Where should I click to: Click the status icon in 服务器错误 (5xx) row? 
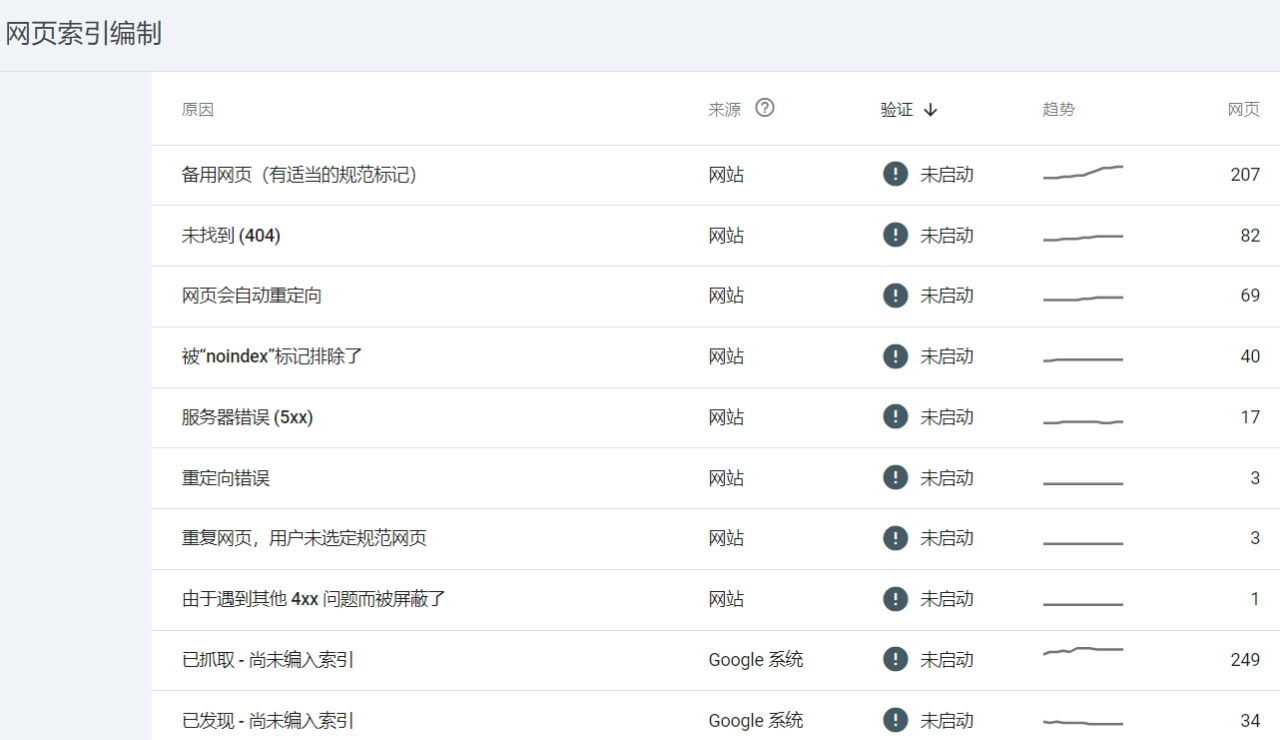[895, 417]
